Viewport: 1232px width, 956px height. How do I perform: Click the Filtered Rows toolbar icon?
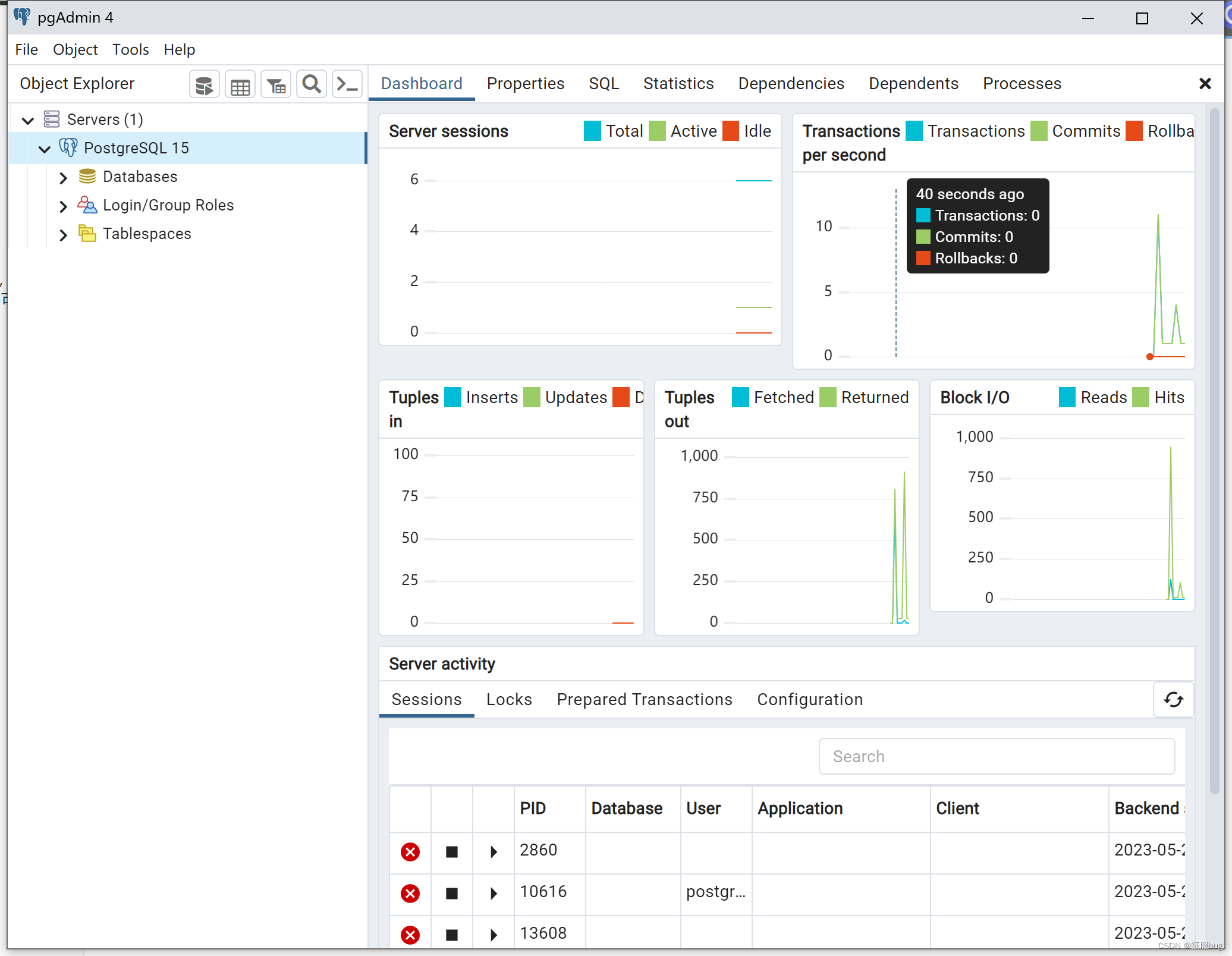click(276, 85)
